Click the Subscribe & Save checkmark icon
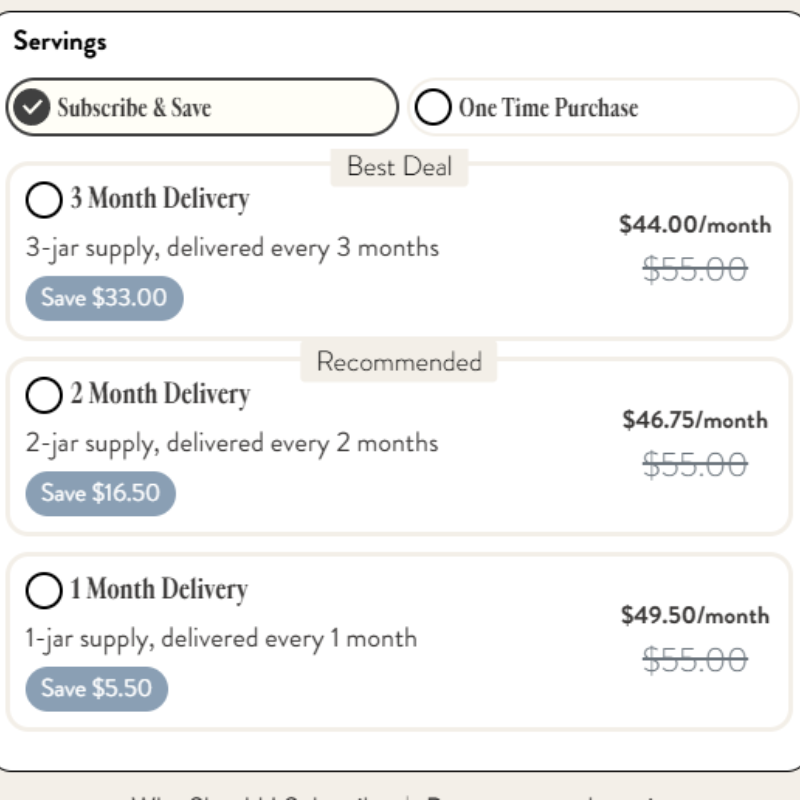Image resolution: width=800 pixels, height=800 pixels. click(x=33, y=107)
